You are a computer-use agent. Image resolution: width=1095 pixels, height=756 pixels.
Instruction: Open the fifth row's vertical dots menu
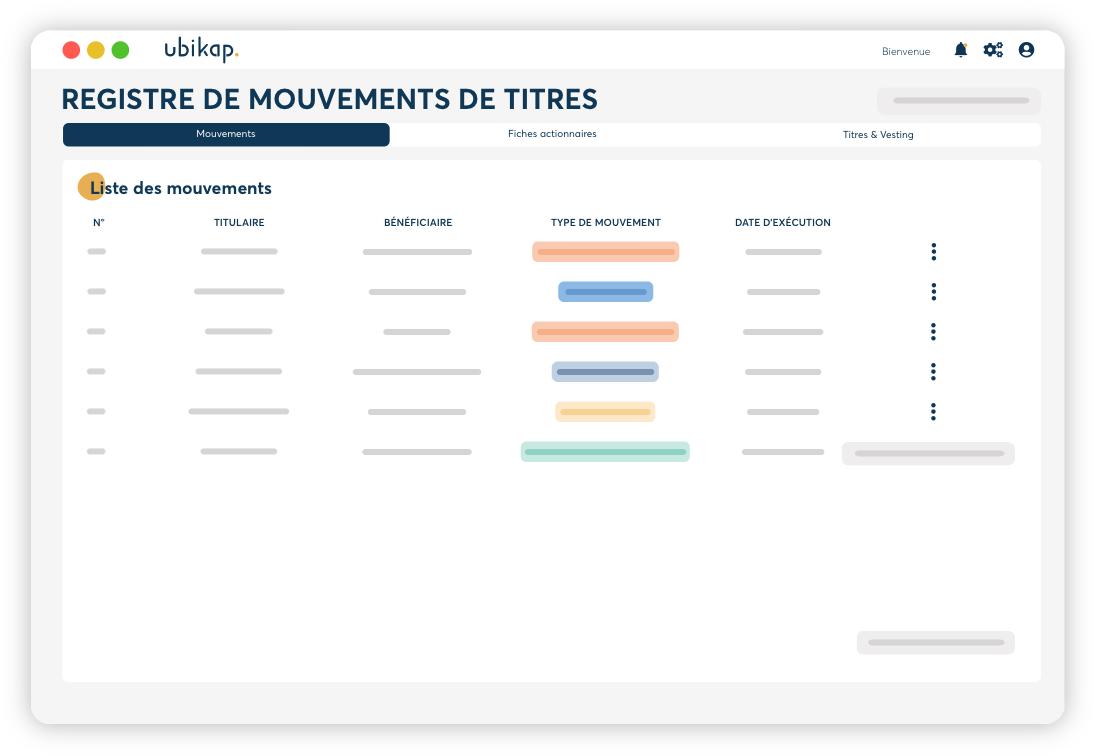pyautogui.click(x=933, y=411)
